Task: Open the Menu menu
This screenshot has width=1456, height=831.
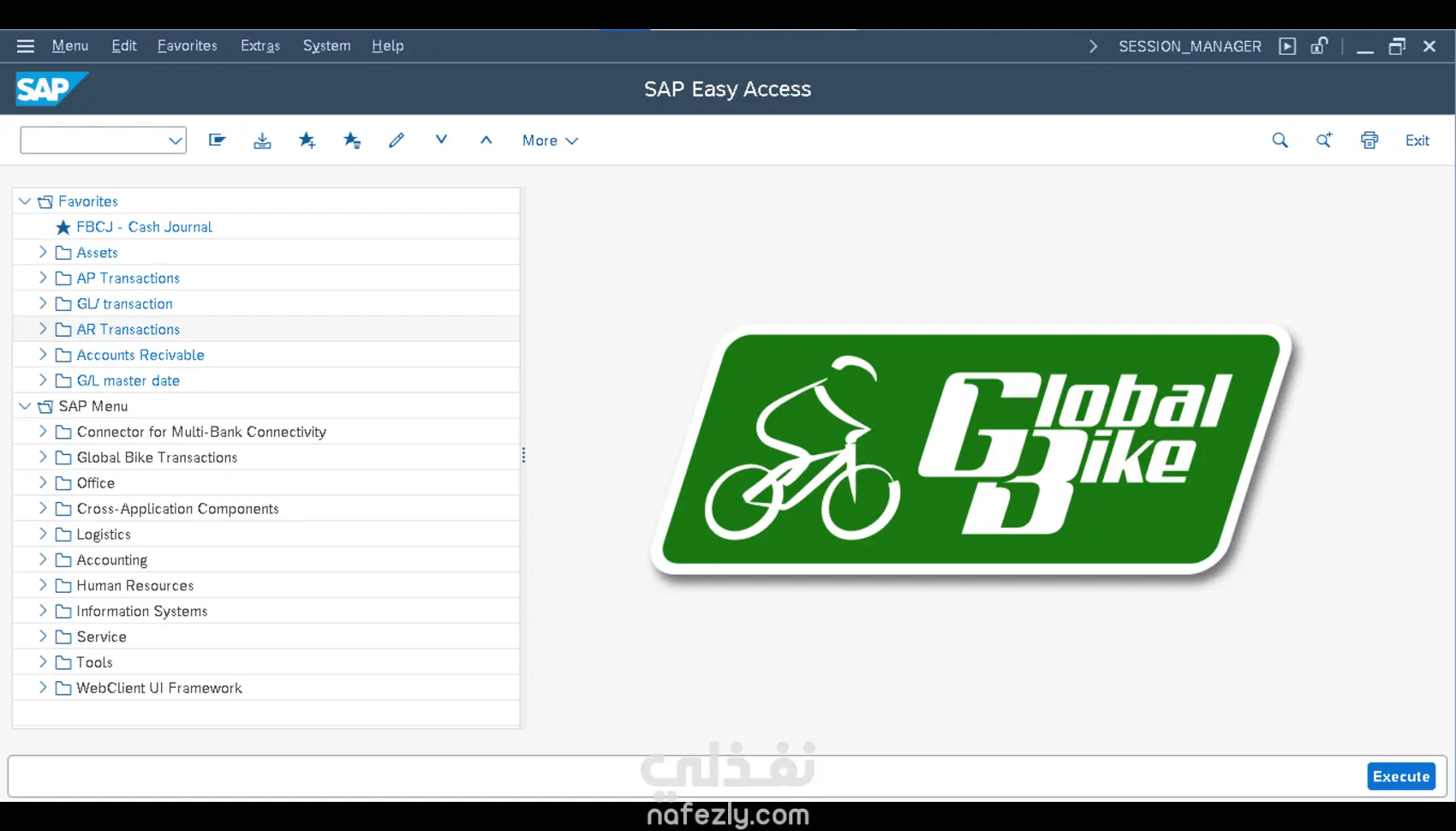Action: click(x=70, y=46)
